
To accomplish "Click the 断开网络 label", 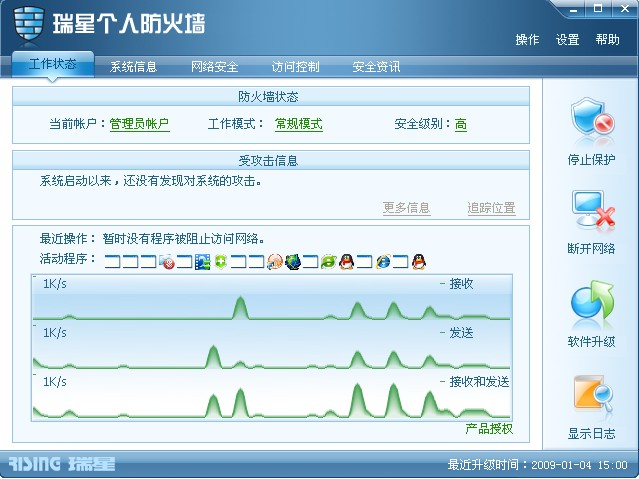I will coord(591,248).
